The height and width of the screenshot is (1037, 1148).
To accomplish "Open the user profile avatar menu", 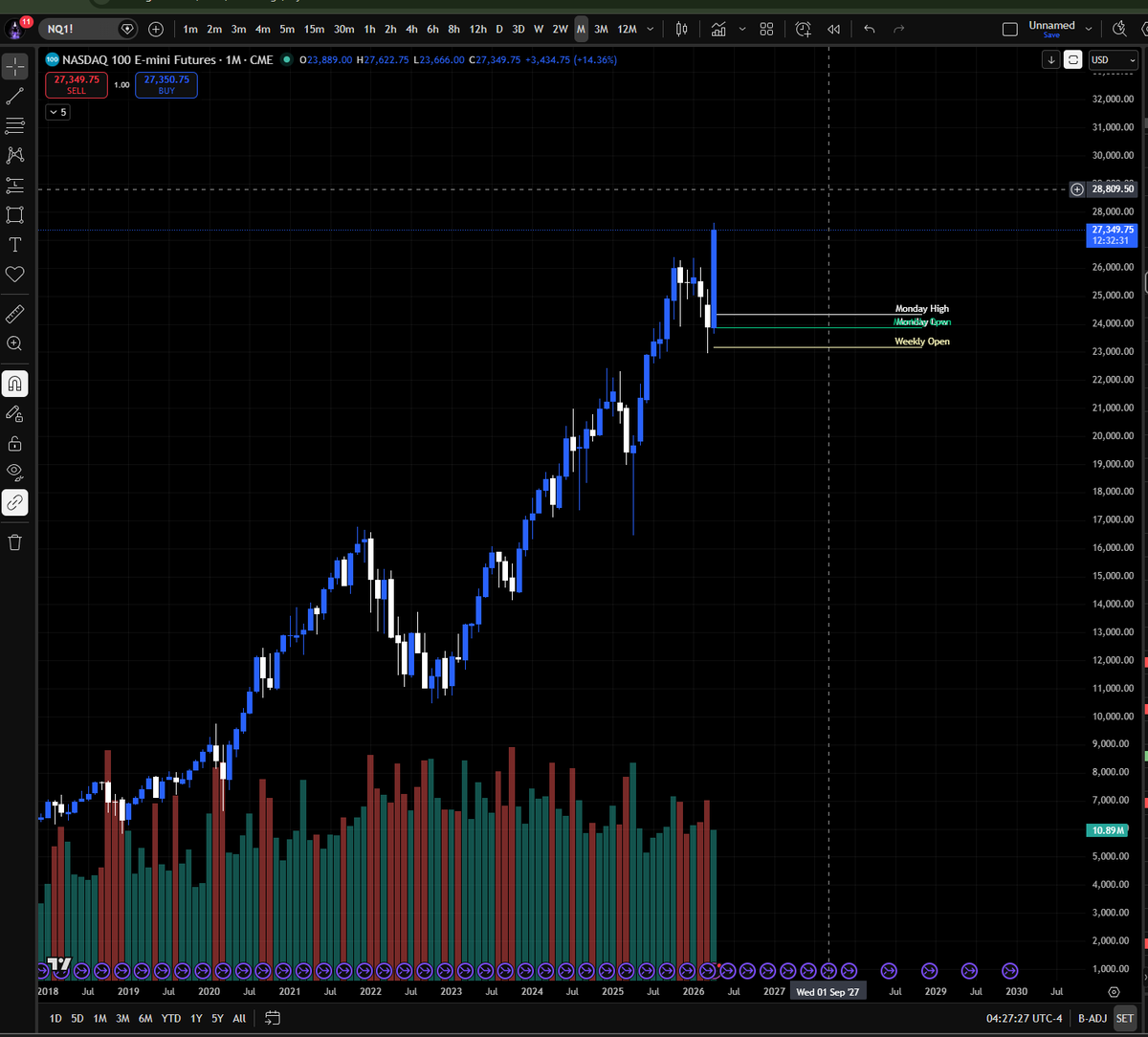I will point(15,29).
